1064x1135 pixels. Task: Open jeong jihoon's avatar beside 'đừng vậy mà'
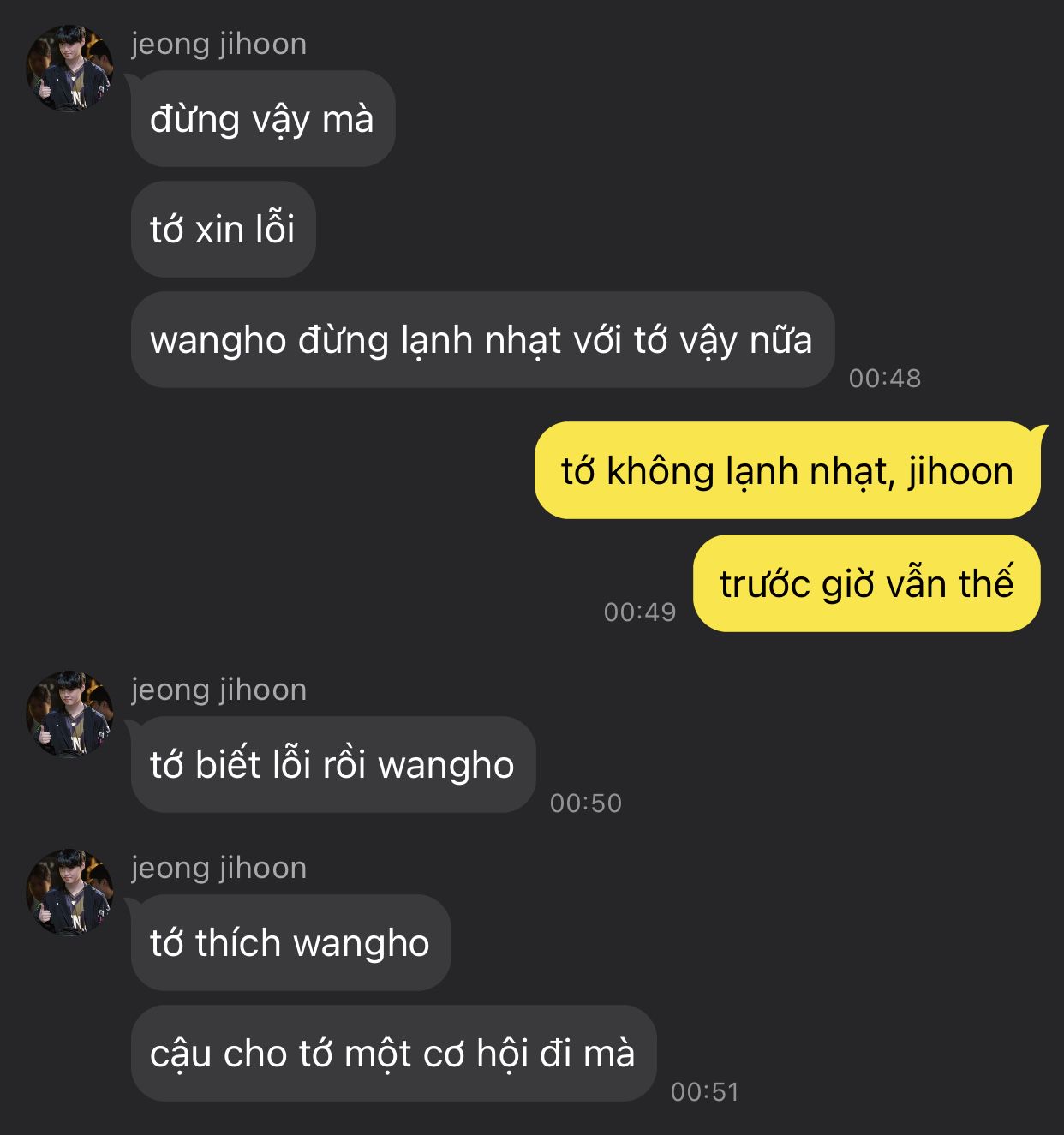coord(69,68)
